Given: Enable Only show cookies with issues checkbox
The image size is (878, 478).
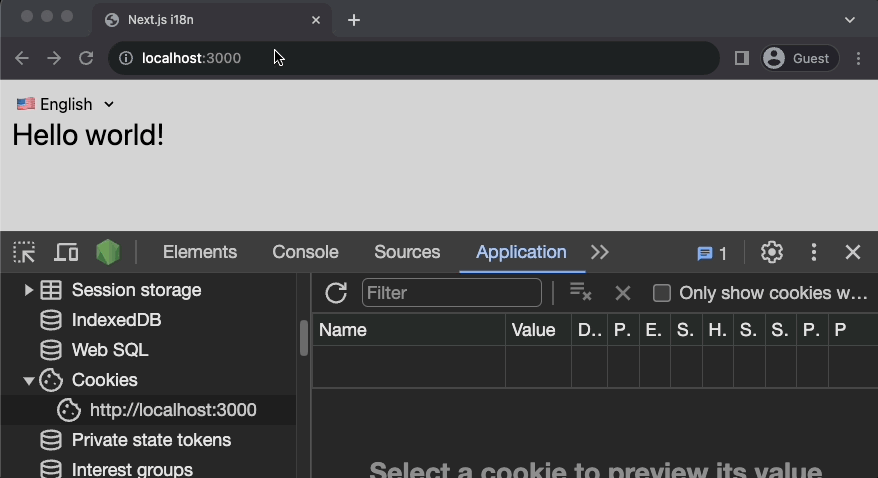Looking at the screenshot, I should [661, 293].
